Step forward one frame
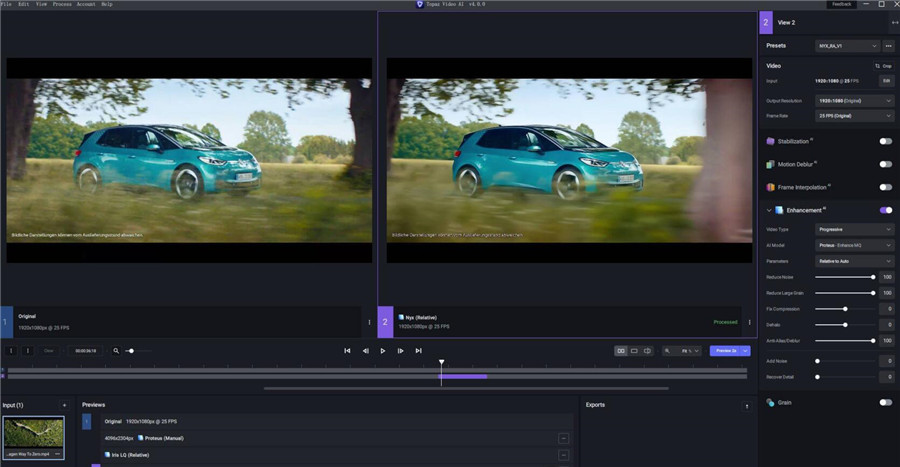The width and height of the screenshot is (900, 467). [x=401, y=351]
